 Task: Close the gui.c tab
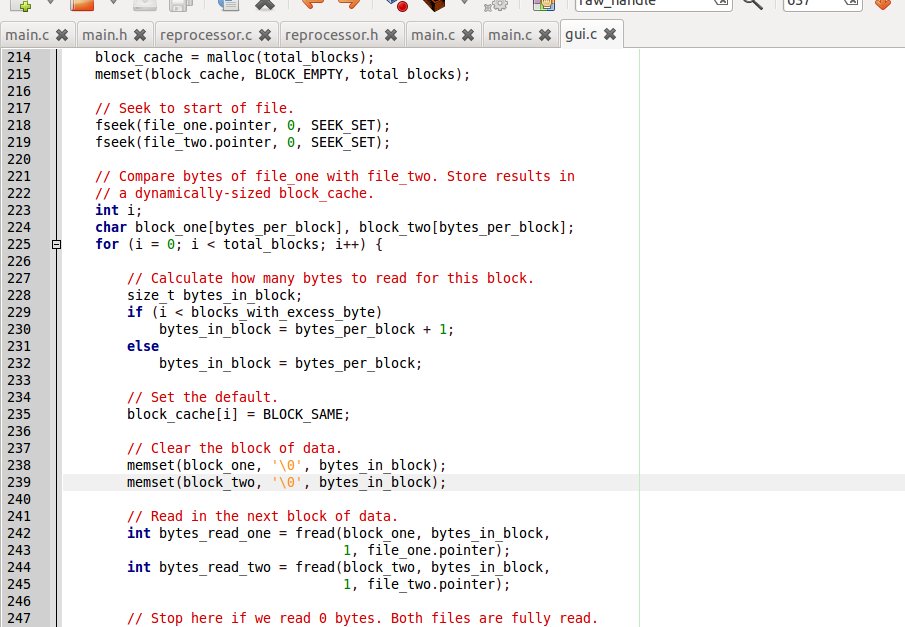tap(609, 34)
